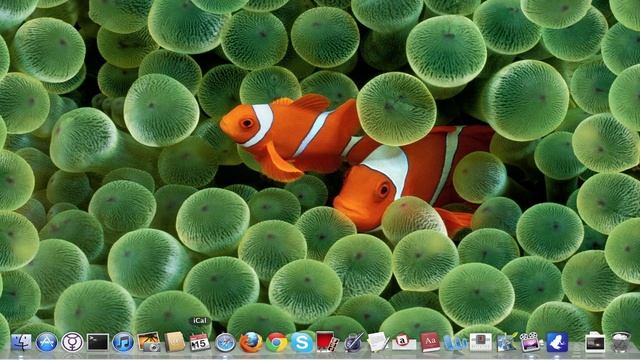Screen dimensions: 640x360
Task: Open the Preview app icon in the Dock
Action: click(x=506, y=342)
